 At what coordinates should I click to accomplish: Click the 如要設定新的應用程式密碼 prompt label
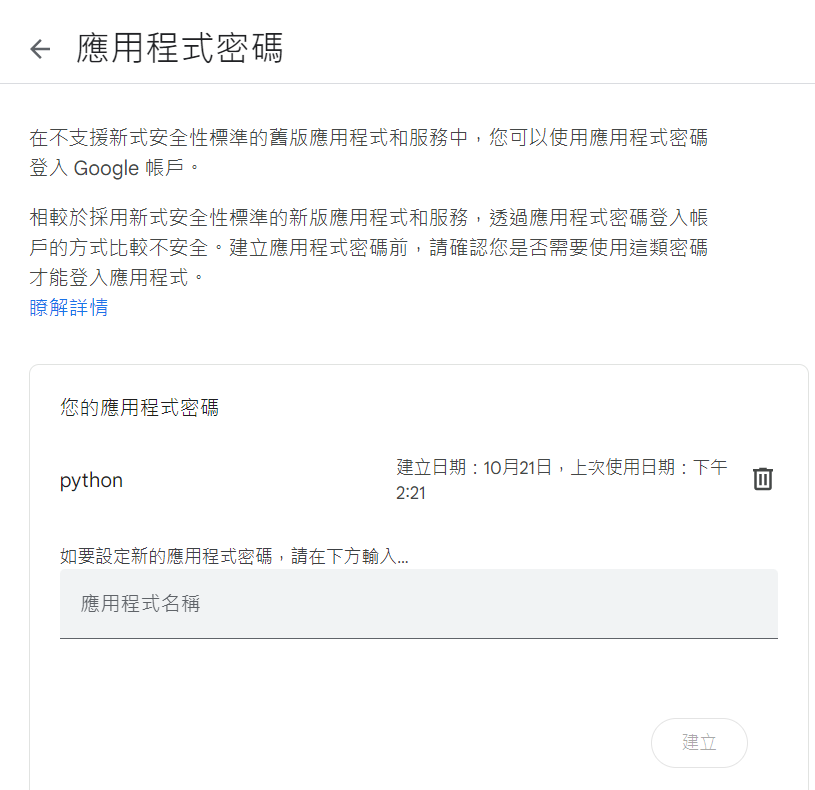[x=166, y=557]
